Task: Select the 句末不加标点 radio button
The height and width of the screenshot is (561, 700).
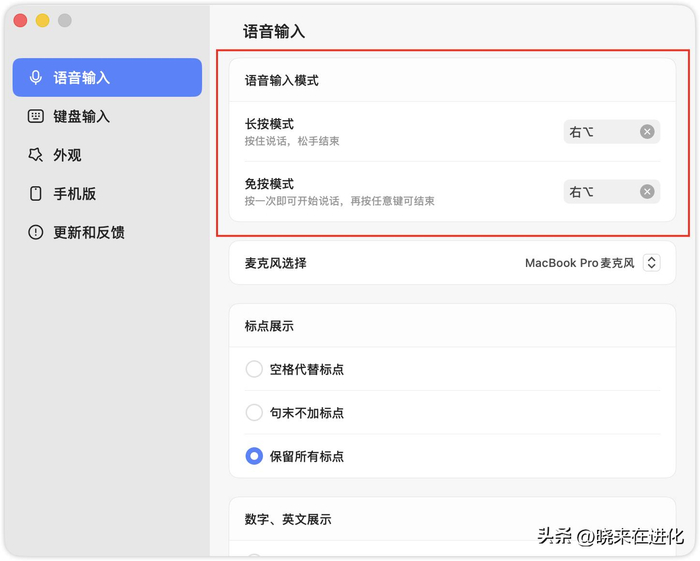Action: click(x=254, y=412)
